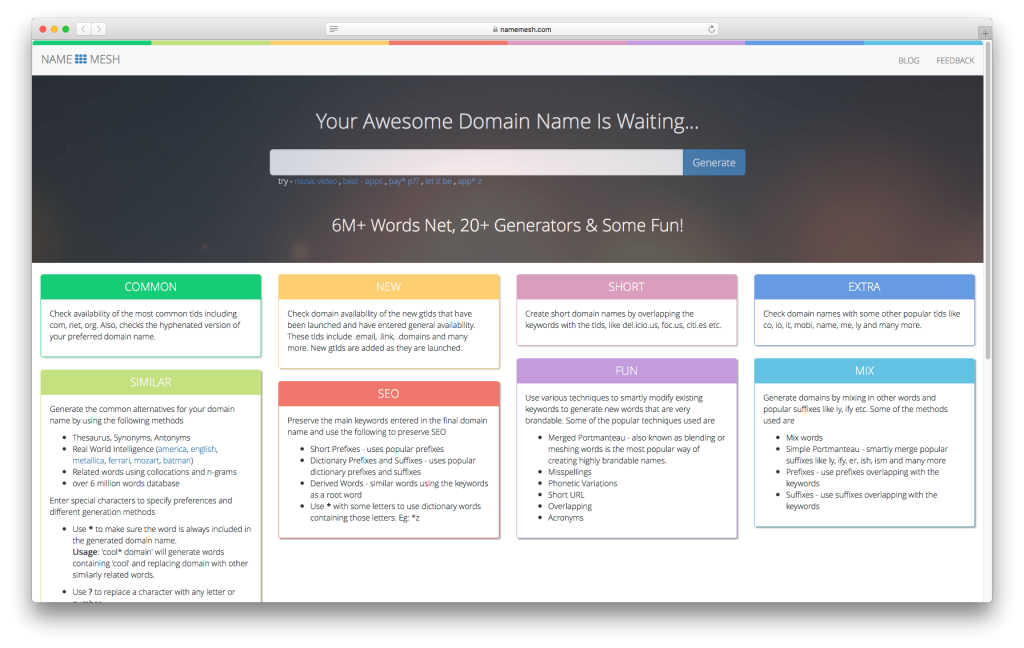Select the NEW category header

(389, 287)
